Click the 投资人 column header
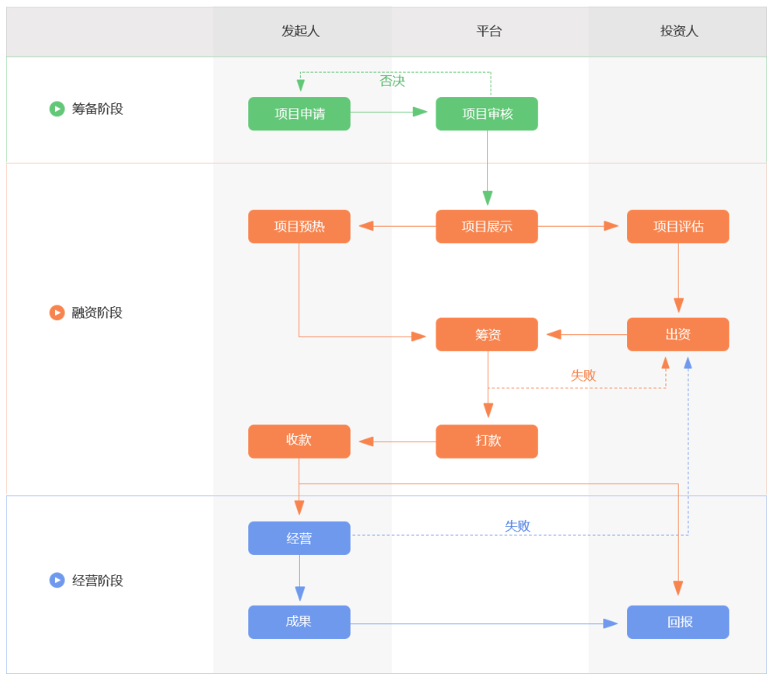 point(679,32)
